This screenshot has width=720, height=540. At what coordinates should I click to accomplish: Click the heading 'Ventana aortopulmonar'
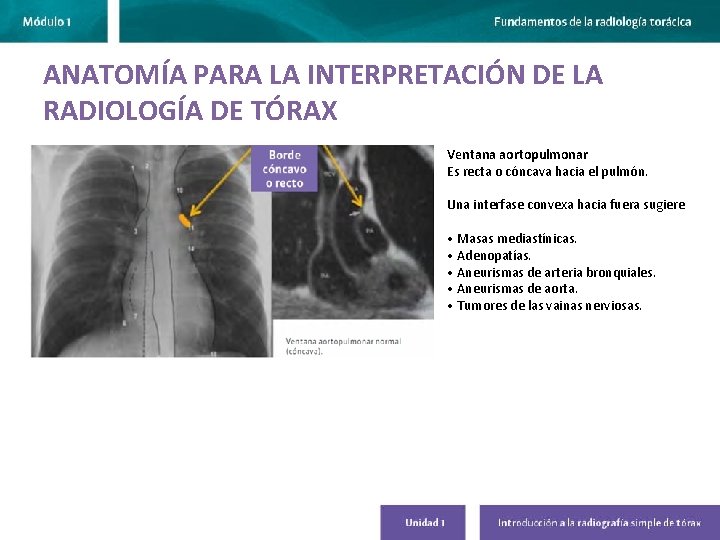click(x=518, y=154)
